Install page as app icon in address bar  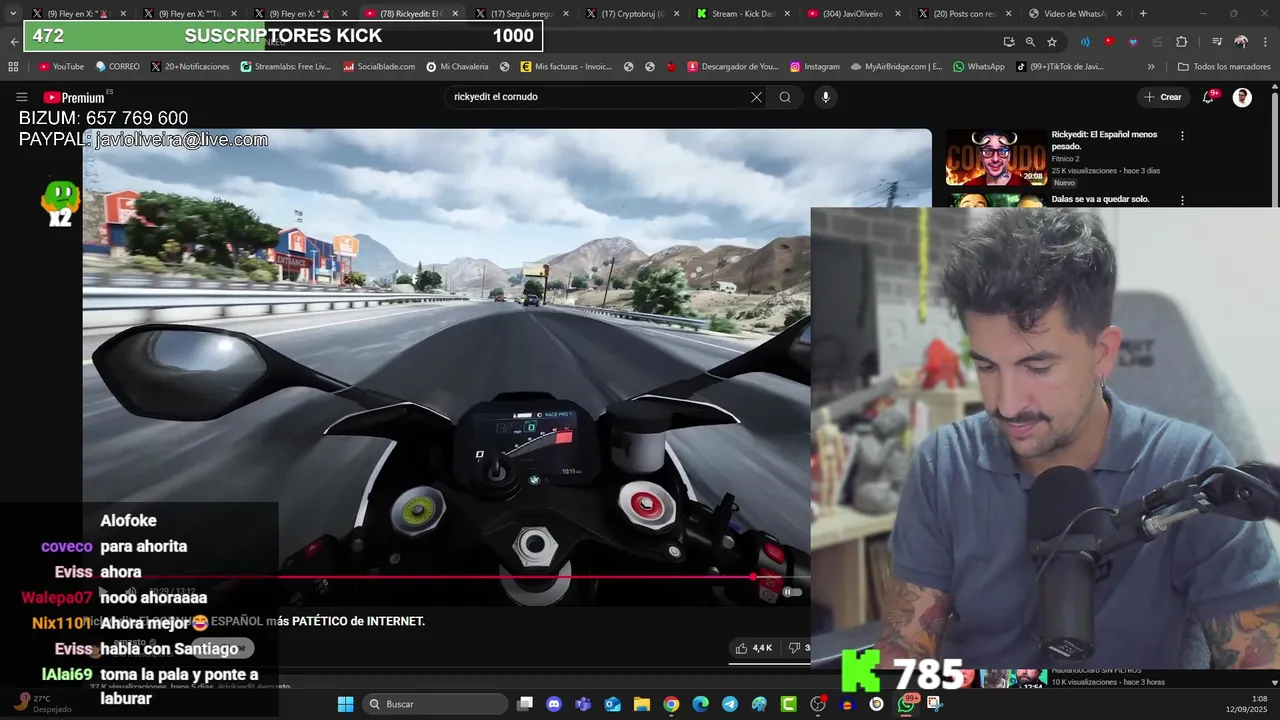click(x=1008, y=42)
